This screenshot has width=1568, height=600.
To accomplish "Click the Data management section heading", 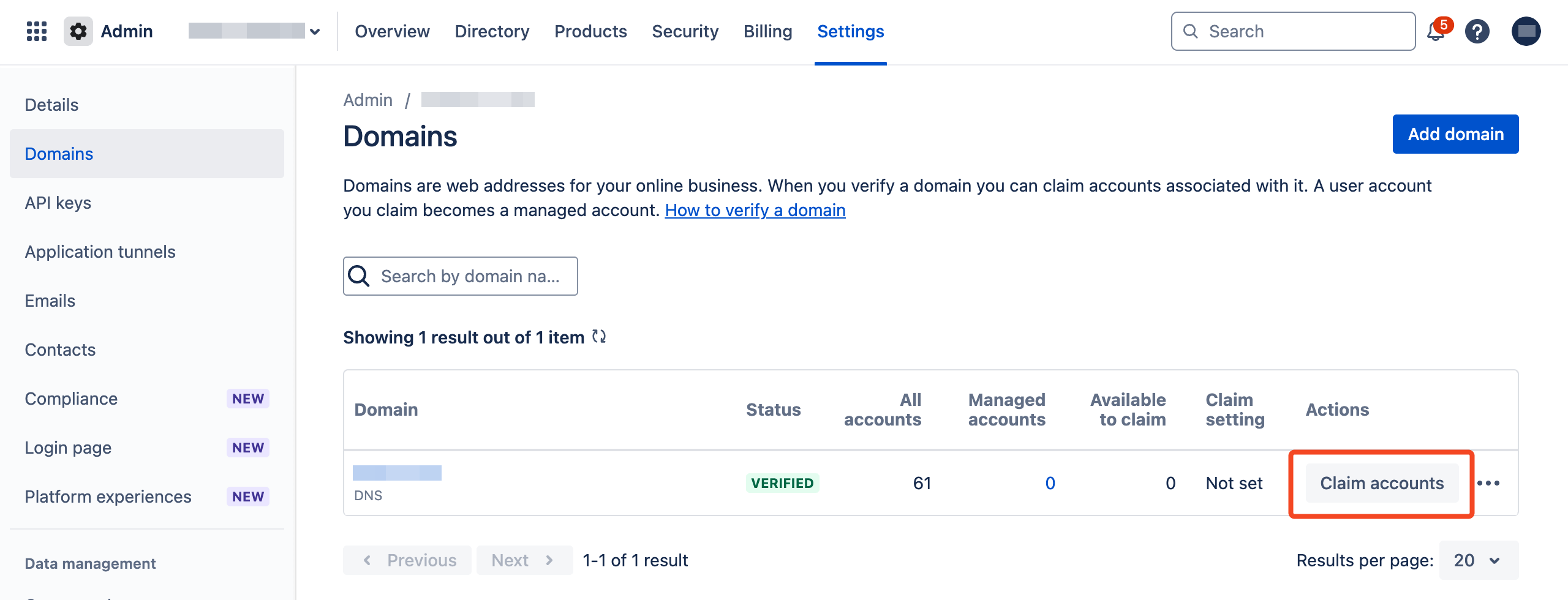I will point(90,563).
